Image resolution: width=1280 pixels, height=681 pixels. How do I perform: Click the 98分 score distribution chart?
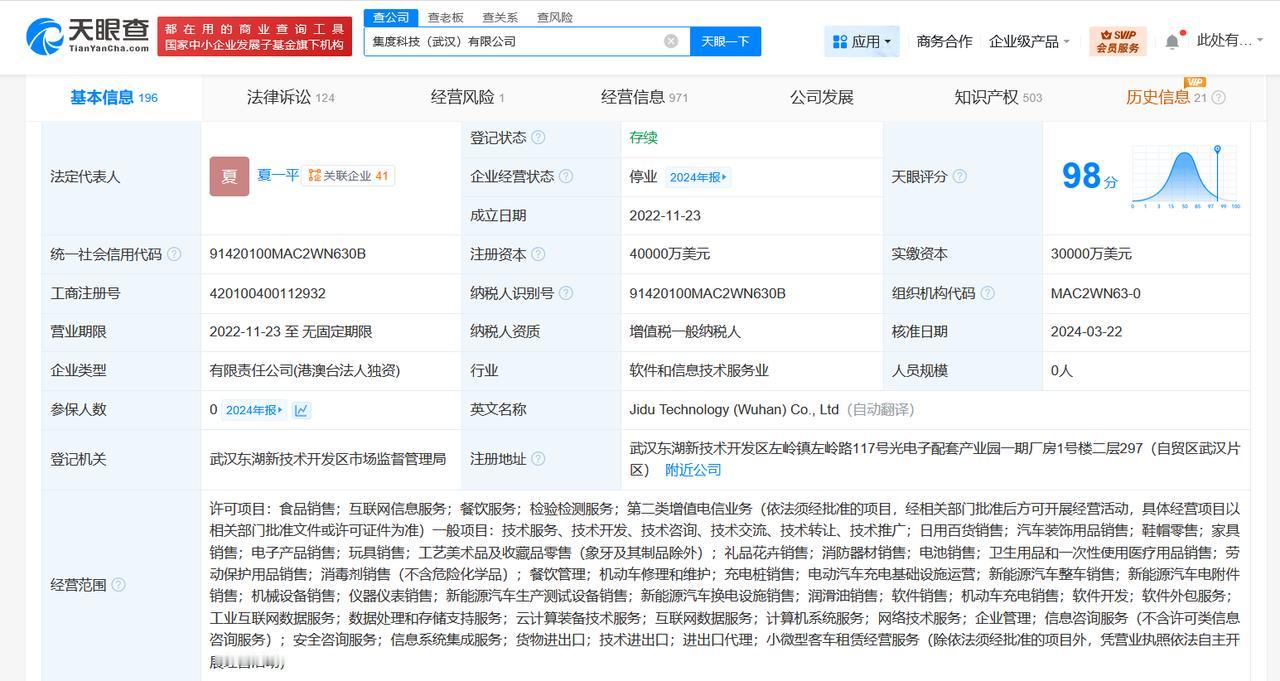(x=1185, y=176)
